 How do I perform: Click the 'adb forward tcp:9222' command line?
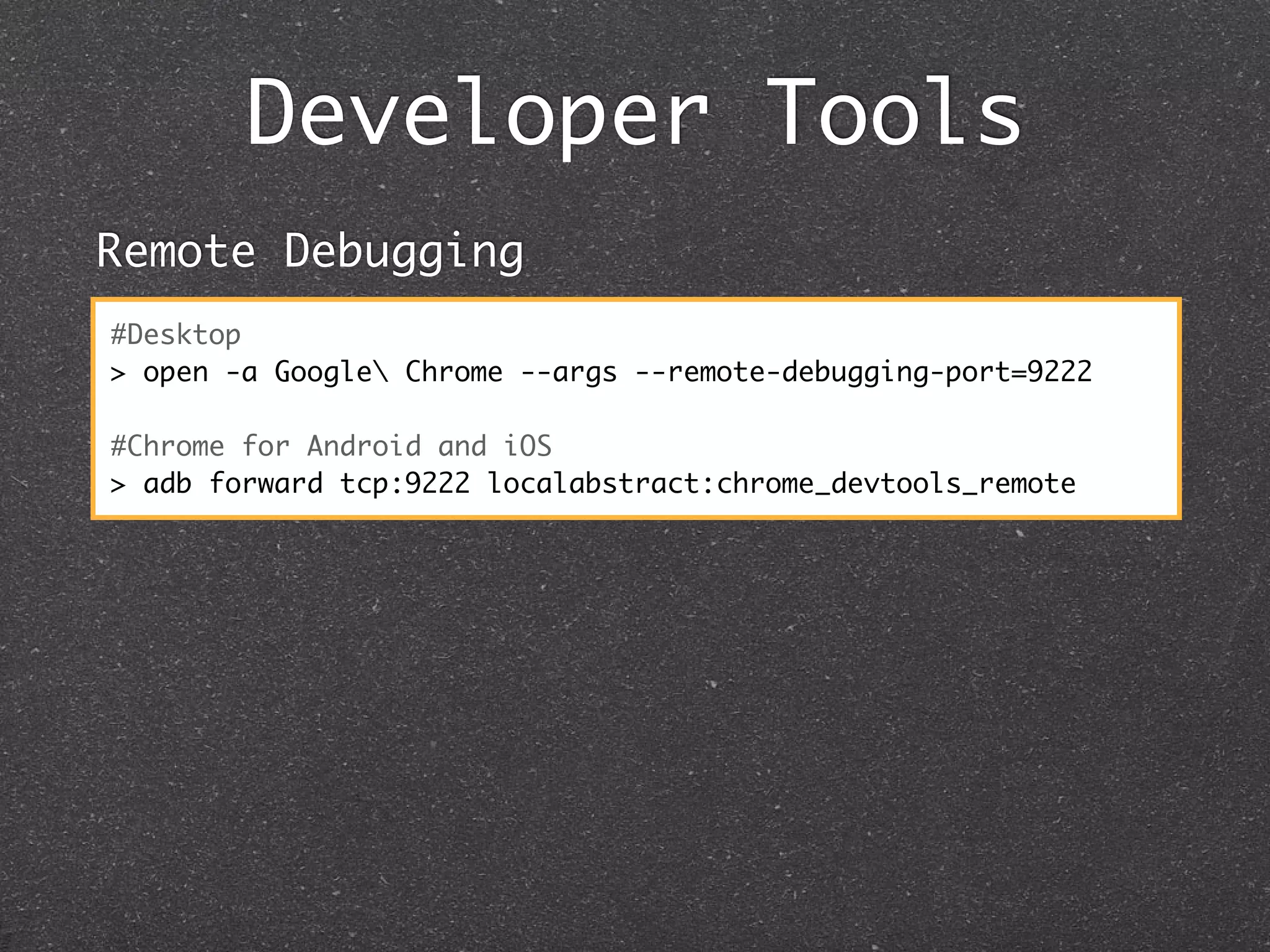(593, 483)
